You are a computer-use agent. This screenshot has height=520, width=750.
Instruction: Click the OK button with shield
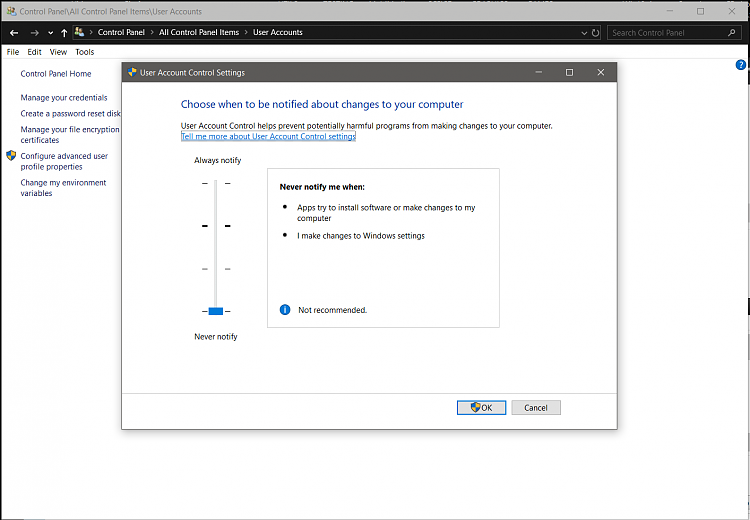[481, 408]
